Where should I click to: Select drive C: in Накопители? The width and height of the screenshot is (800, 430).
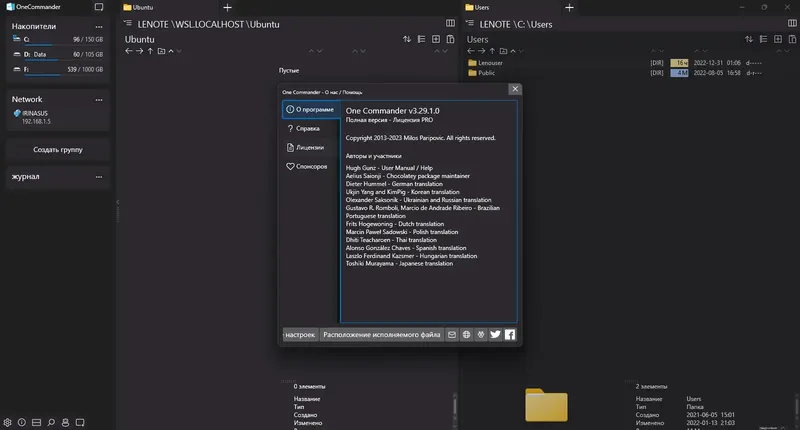[x=58, y=39]
